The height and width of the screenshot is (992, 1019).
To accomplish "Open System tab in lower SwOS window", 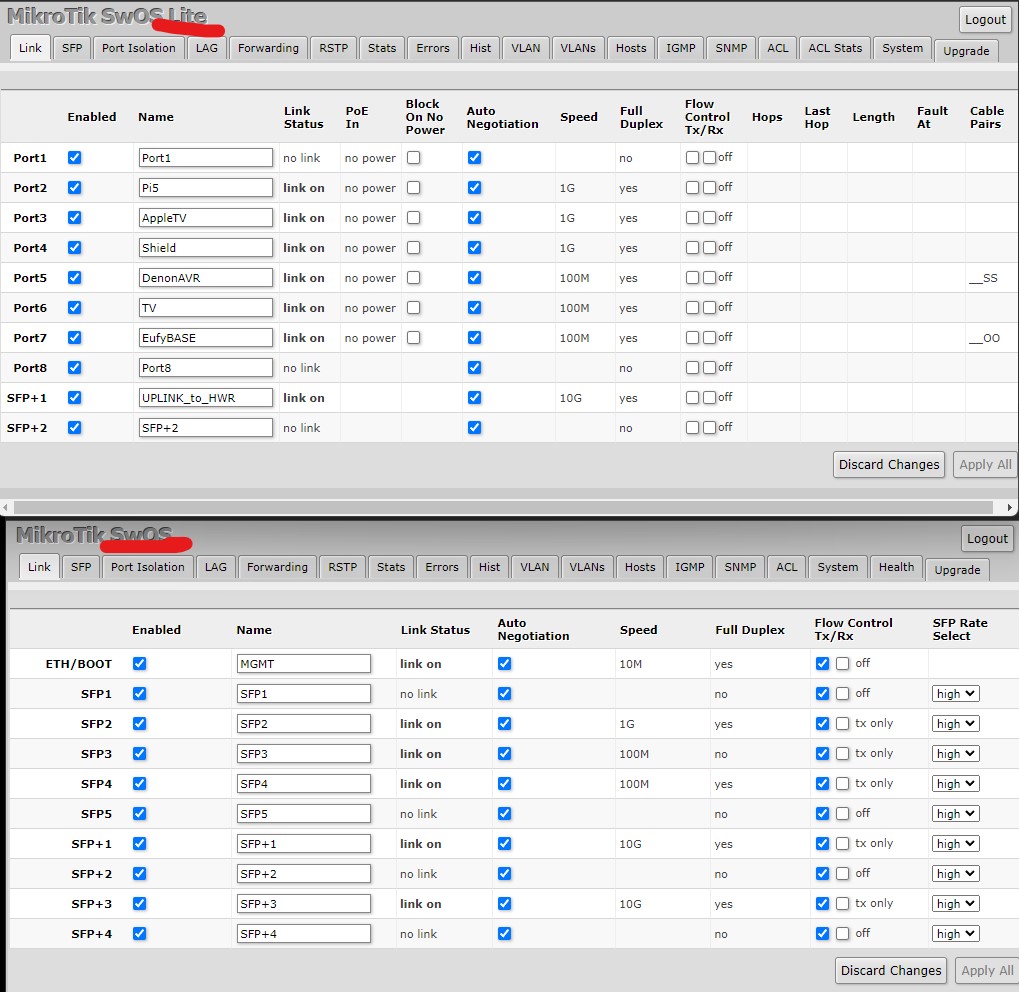I will pos(838,567).
